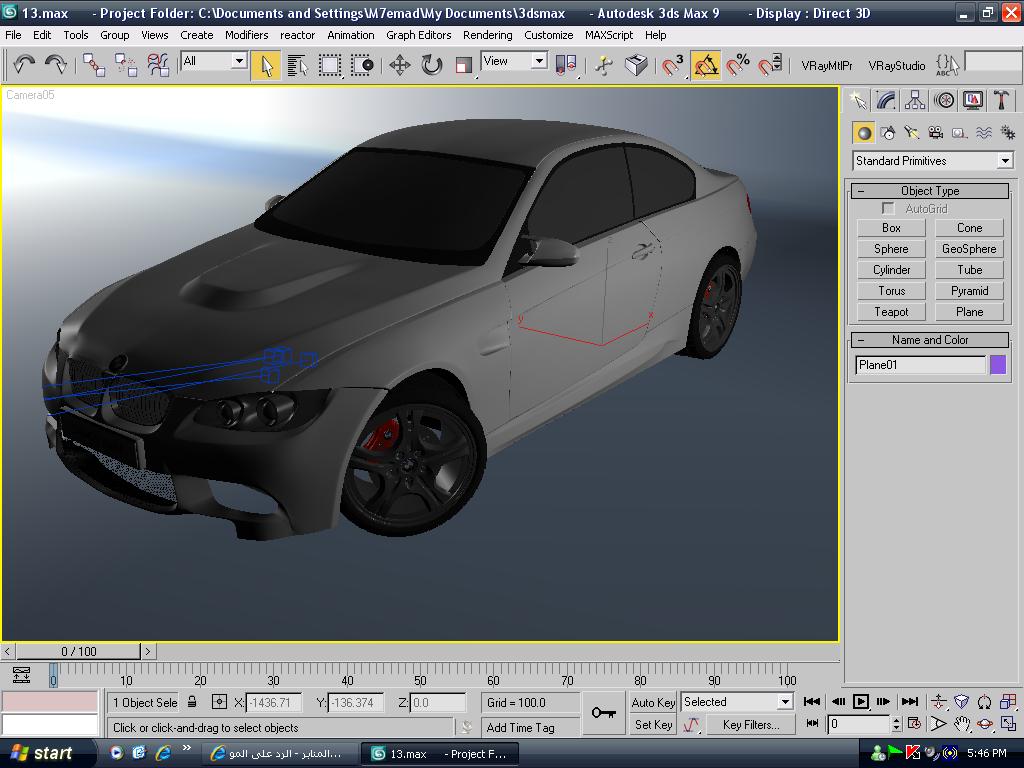Click the Windows start button
Screen dimensions: 1024x768
click(42, 754)
